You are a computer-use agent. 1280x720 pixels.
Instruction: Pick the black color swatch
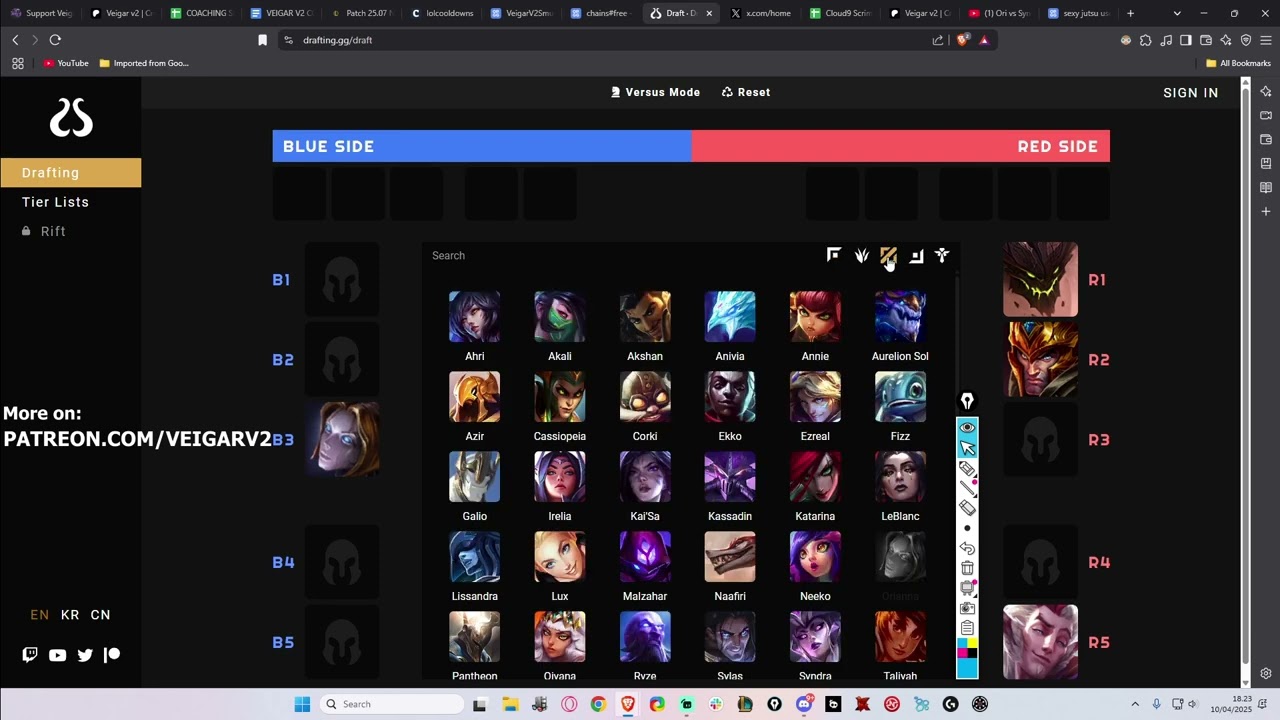[x=972, y=653]
